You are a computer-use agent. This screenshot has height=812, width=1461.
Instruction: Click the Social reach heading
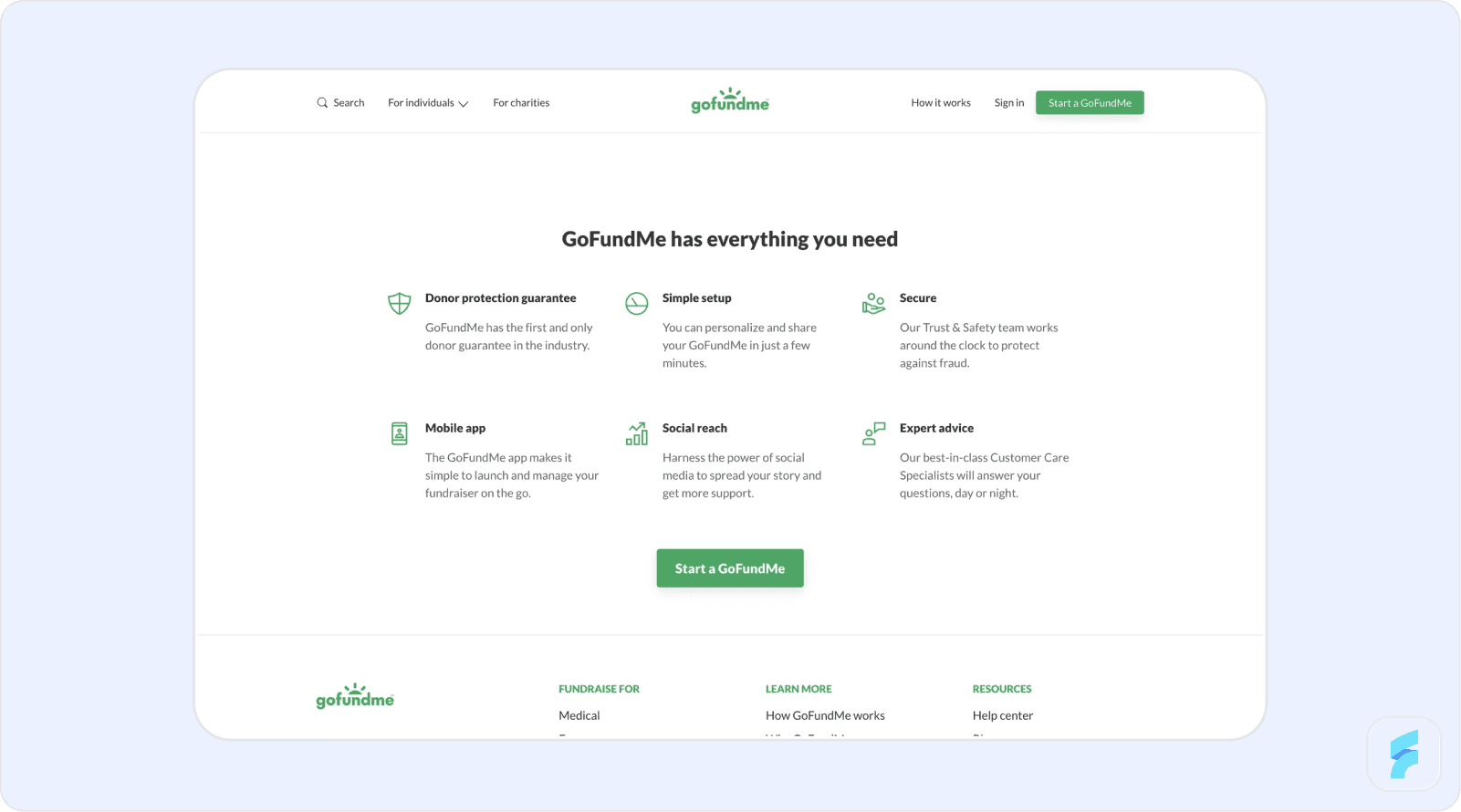coord(694,429)
